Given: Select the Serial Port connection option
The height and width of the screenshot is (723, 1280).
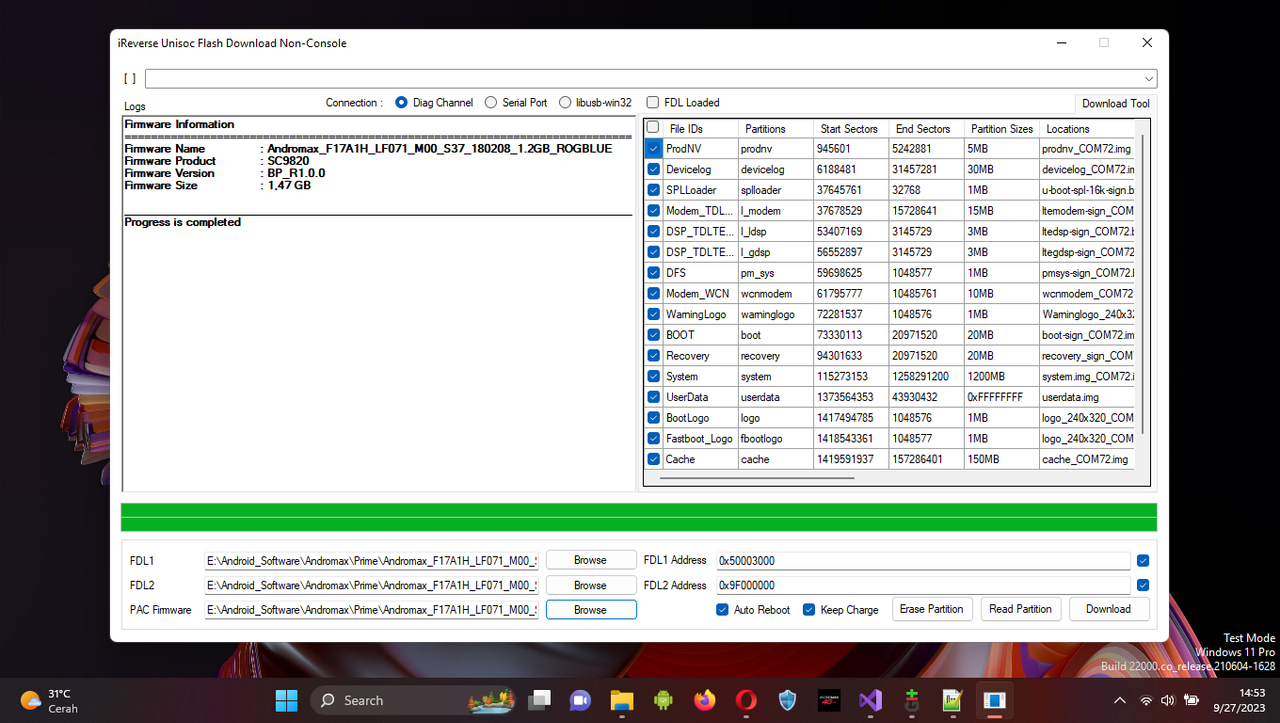Looking at the screenshot, I should tap(490, 102).
